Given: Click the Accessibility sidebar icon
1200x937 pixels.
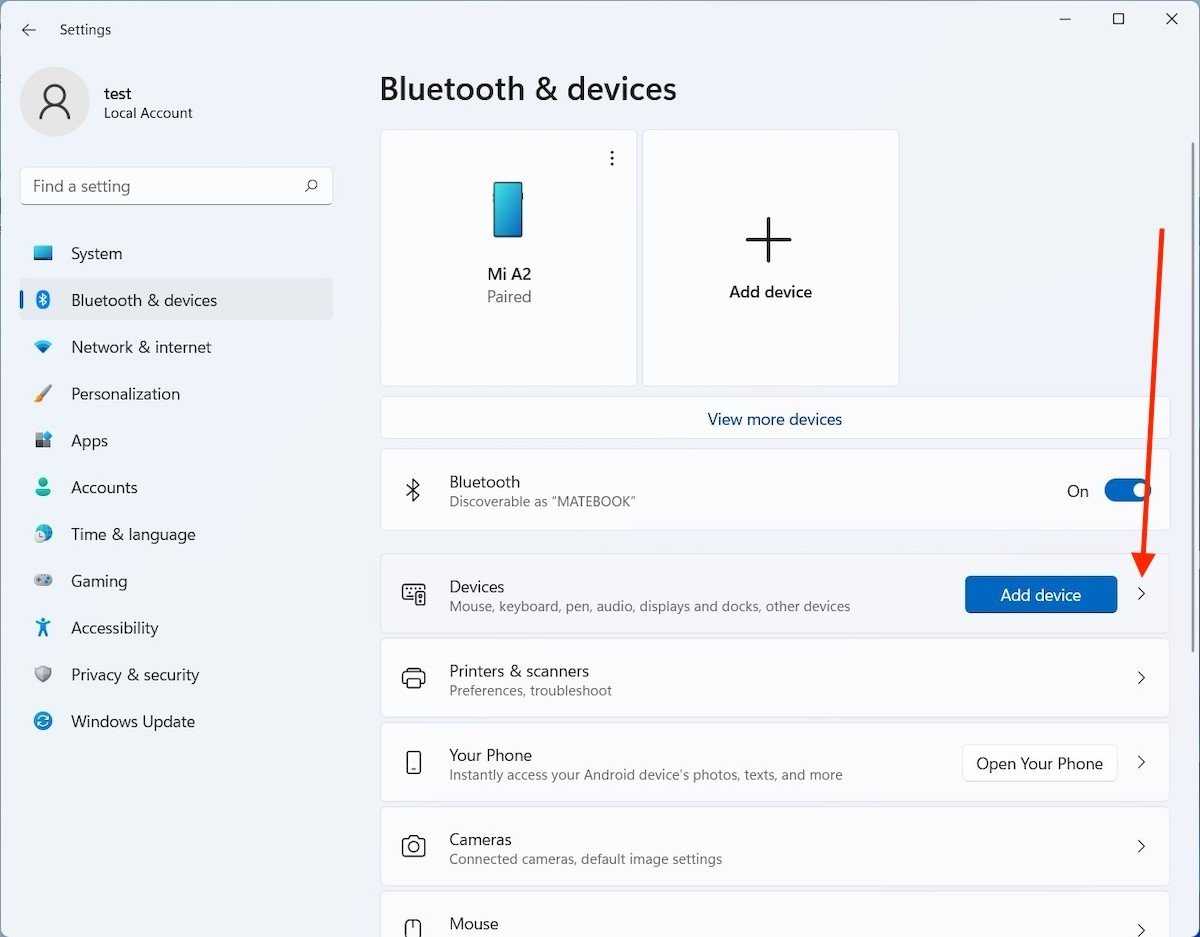Looking at the screenshot, I should pos(43,628).
